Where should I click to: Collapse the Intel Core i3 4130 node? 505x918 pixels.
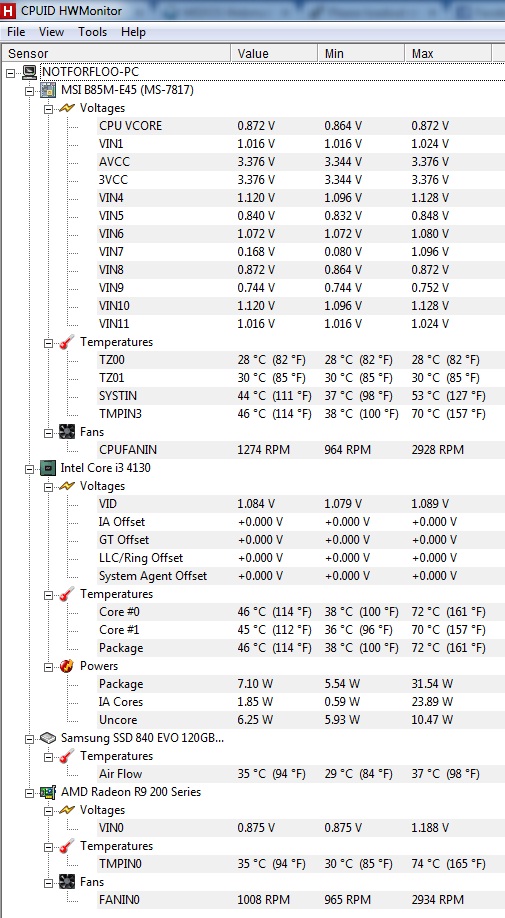(29, 469)
